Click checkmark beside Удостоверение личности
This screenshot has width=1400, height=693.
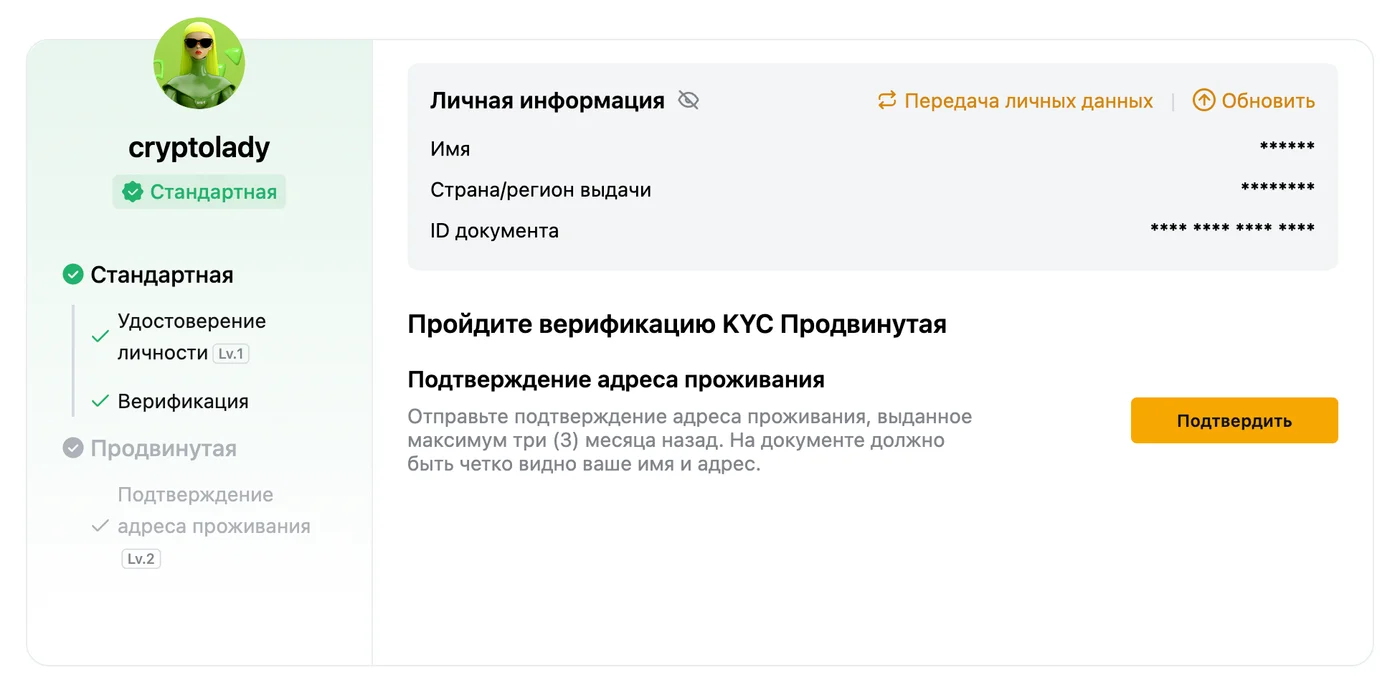click(100, 337)
